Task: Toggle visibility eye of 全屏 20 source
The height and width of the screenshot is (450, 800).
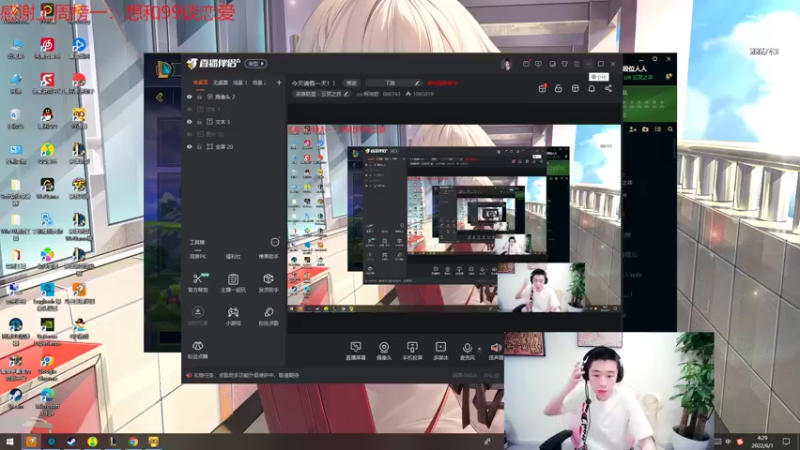Action: [189, 146]
